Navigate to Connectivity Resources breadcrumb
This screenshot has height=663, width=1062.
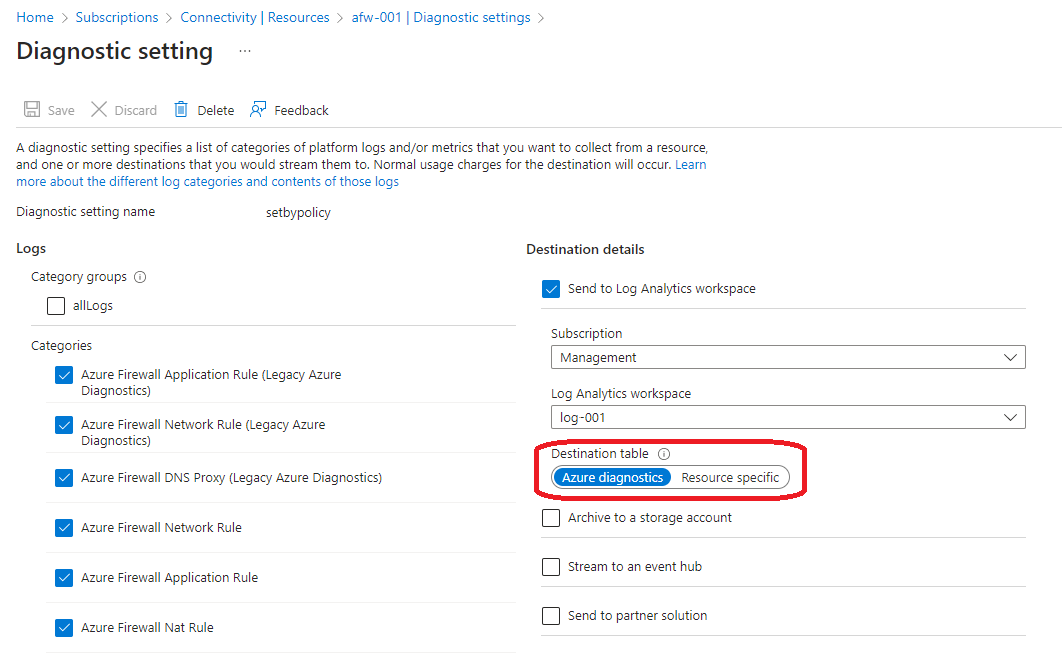pyautogui.click(x=255, y=17)
